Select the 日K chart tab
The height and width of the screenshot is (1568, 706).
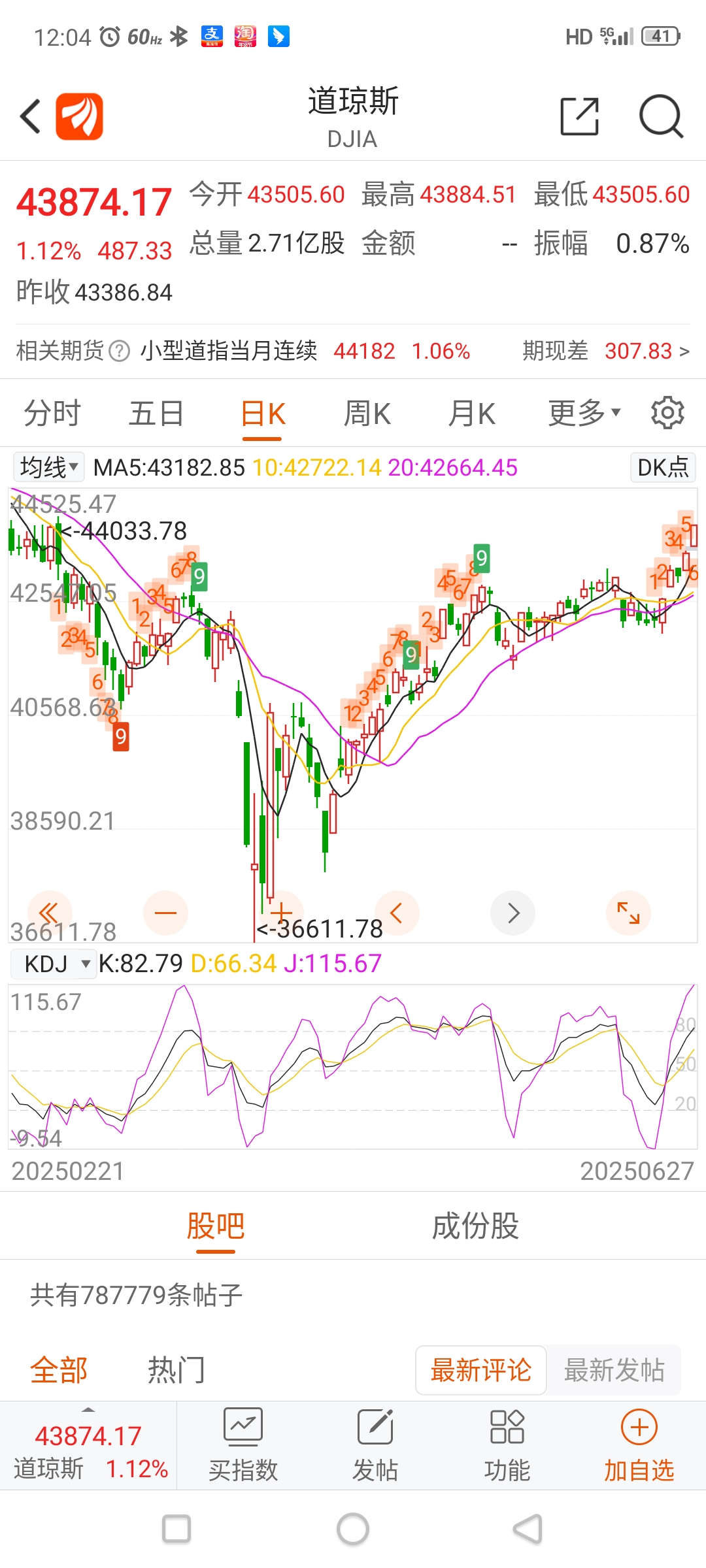tap(262, 414)
